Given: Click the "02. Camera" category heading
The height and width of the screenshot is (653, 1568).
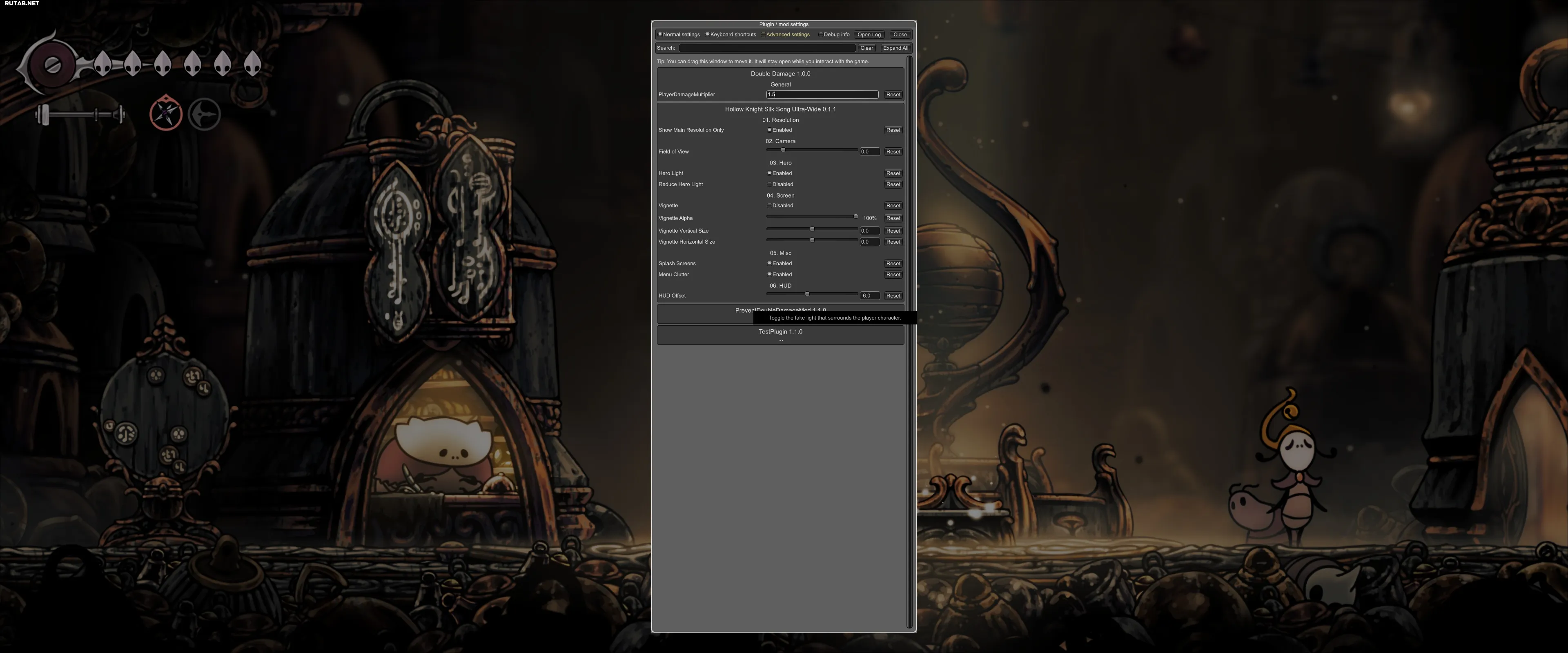Looking at the screenshot, I should (x=780, y=141).
